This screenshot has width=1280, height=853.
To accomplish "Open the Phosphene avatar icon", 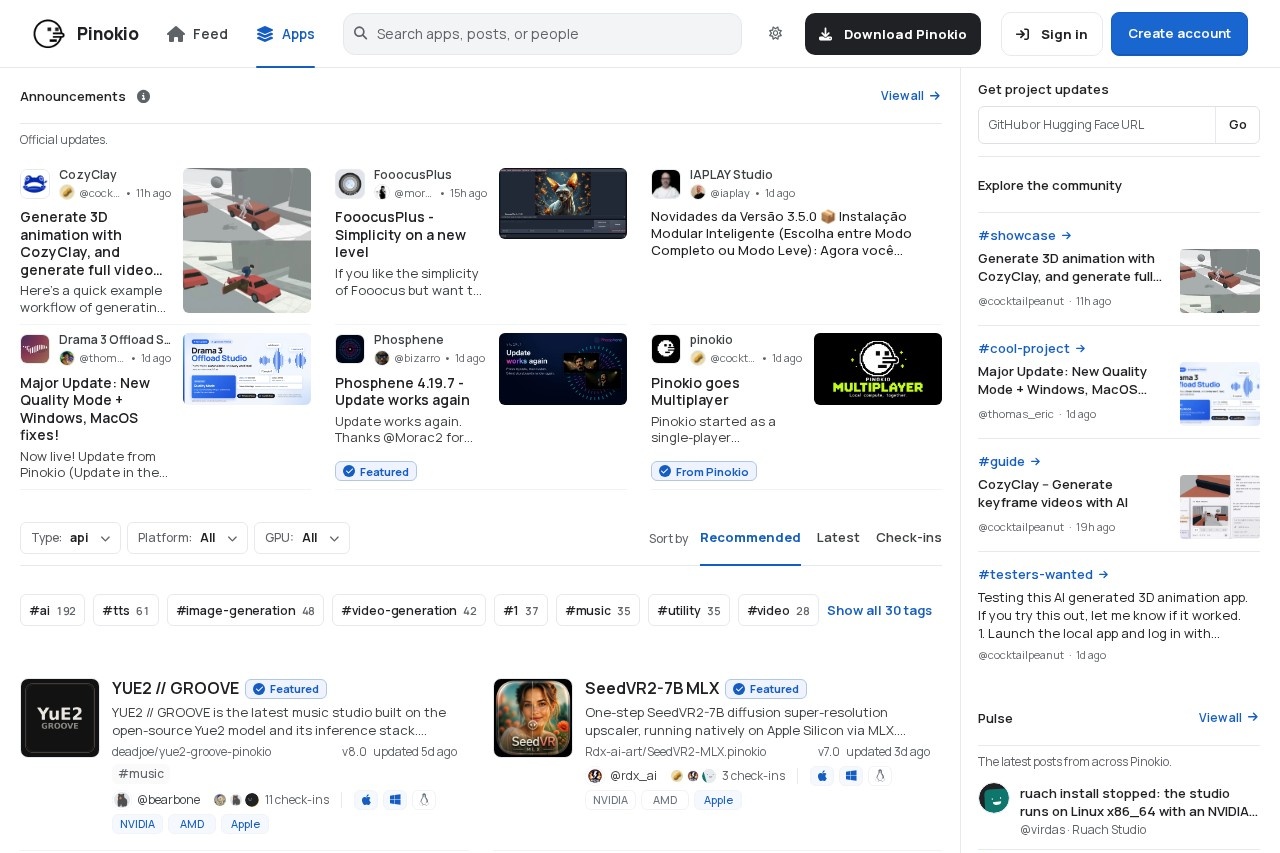I will [350, 349].
